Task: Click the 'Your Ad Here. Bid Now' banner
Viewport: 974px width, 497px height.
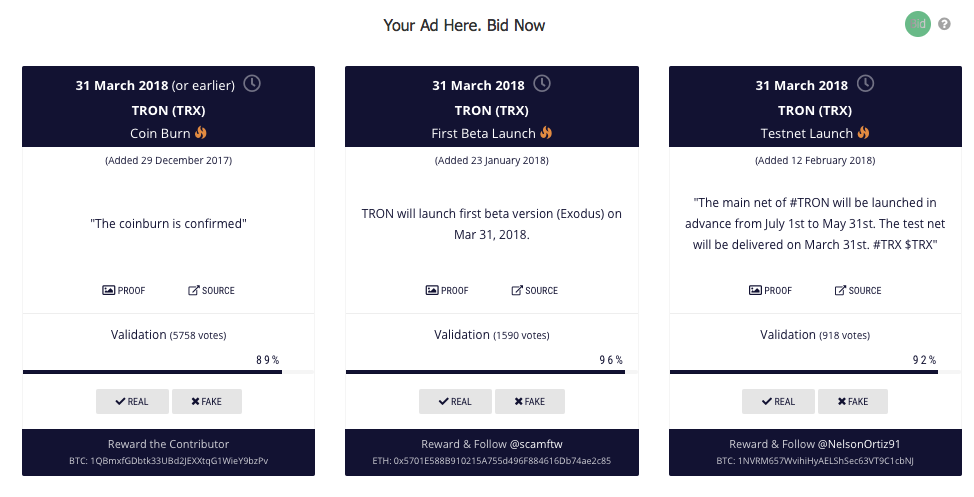Action: 464,25
